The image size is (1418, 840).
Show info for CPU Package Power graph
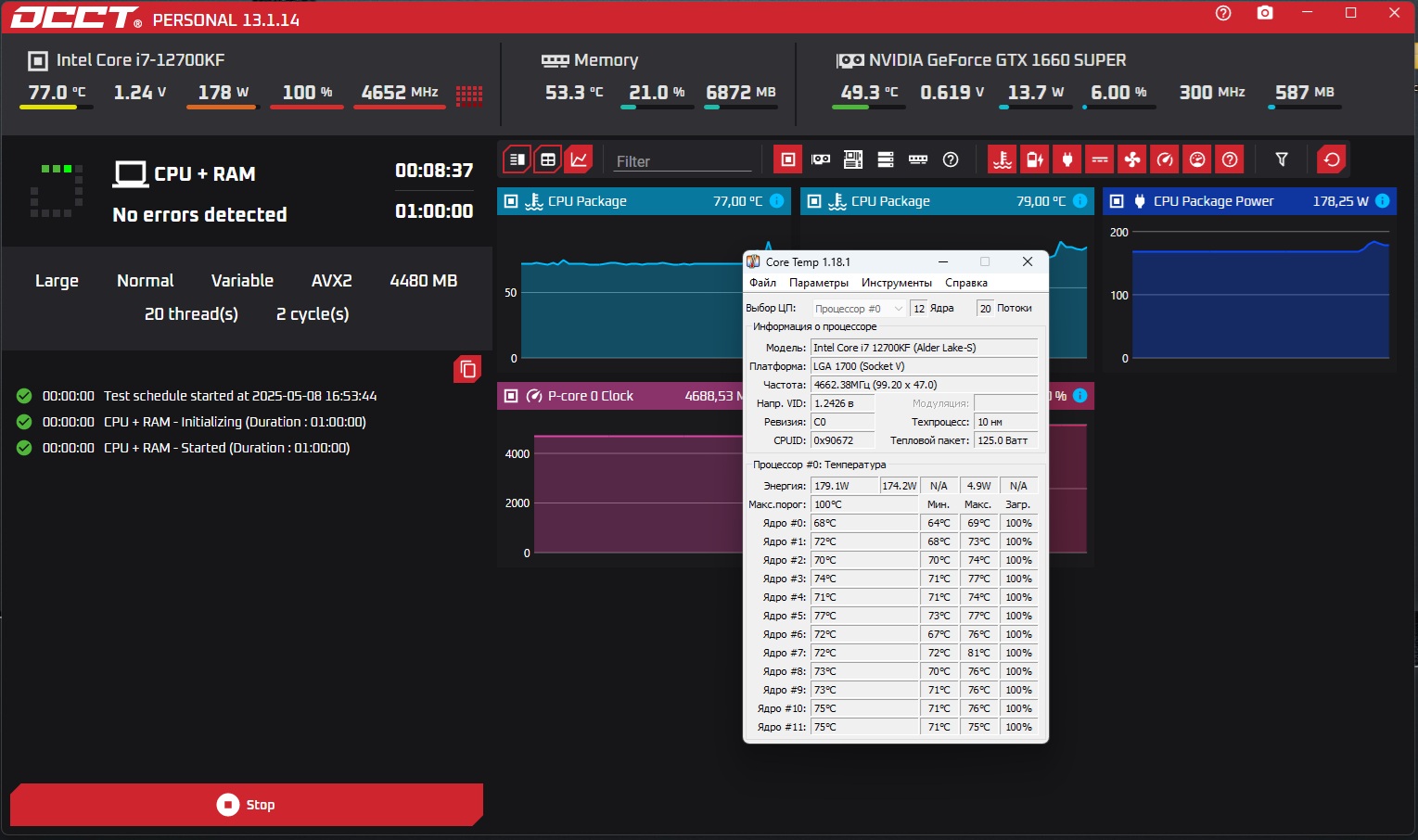coord(1383,201)
